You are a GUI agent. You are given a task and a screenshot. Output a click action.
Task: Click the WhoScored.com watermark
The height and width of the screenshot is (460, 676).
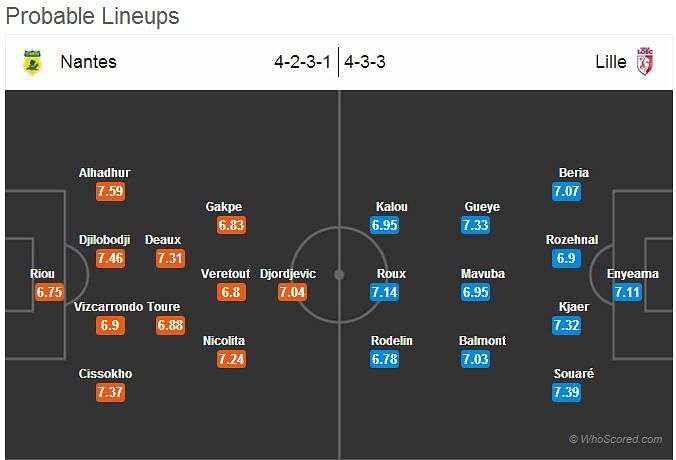pos(615,439)
